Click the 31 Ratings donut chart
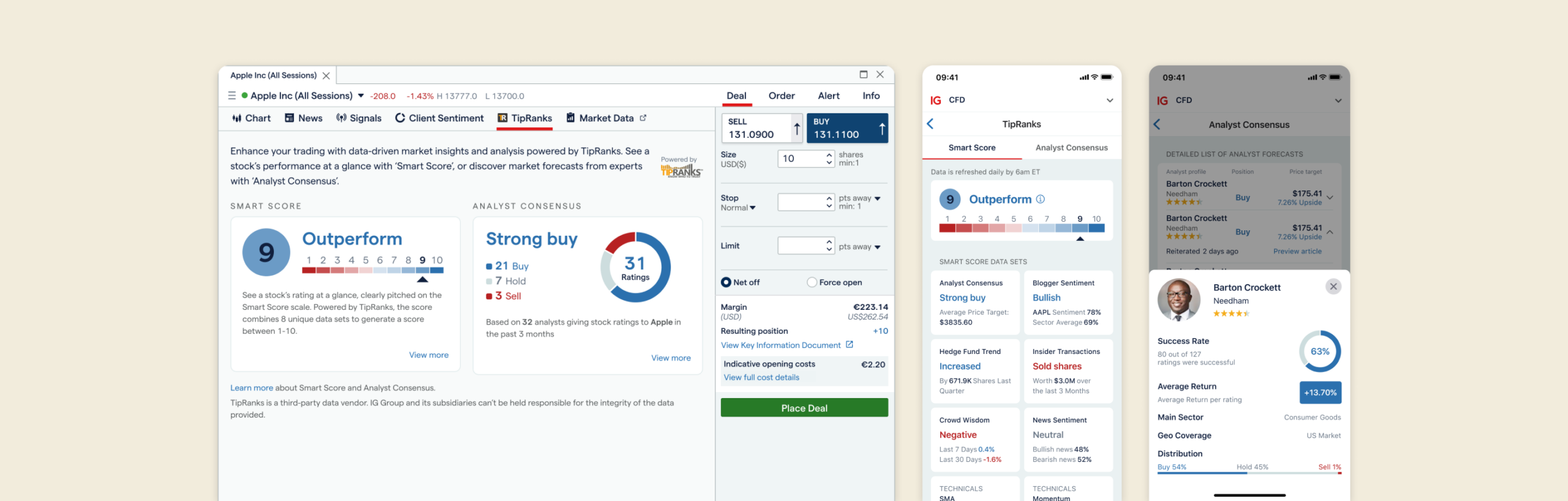 [x=635, y=267]
